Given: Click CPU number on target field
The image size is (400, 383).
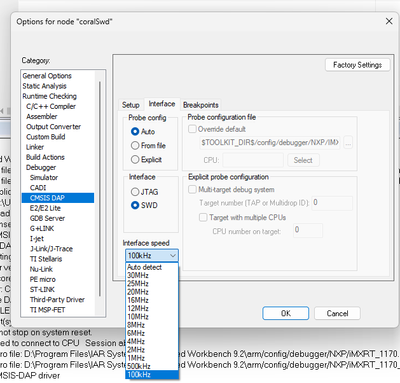Looking at the screenshot, I should click(308, 230).
